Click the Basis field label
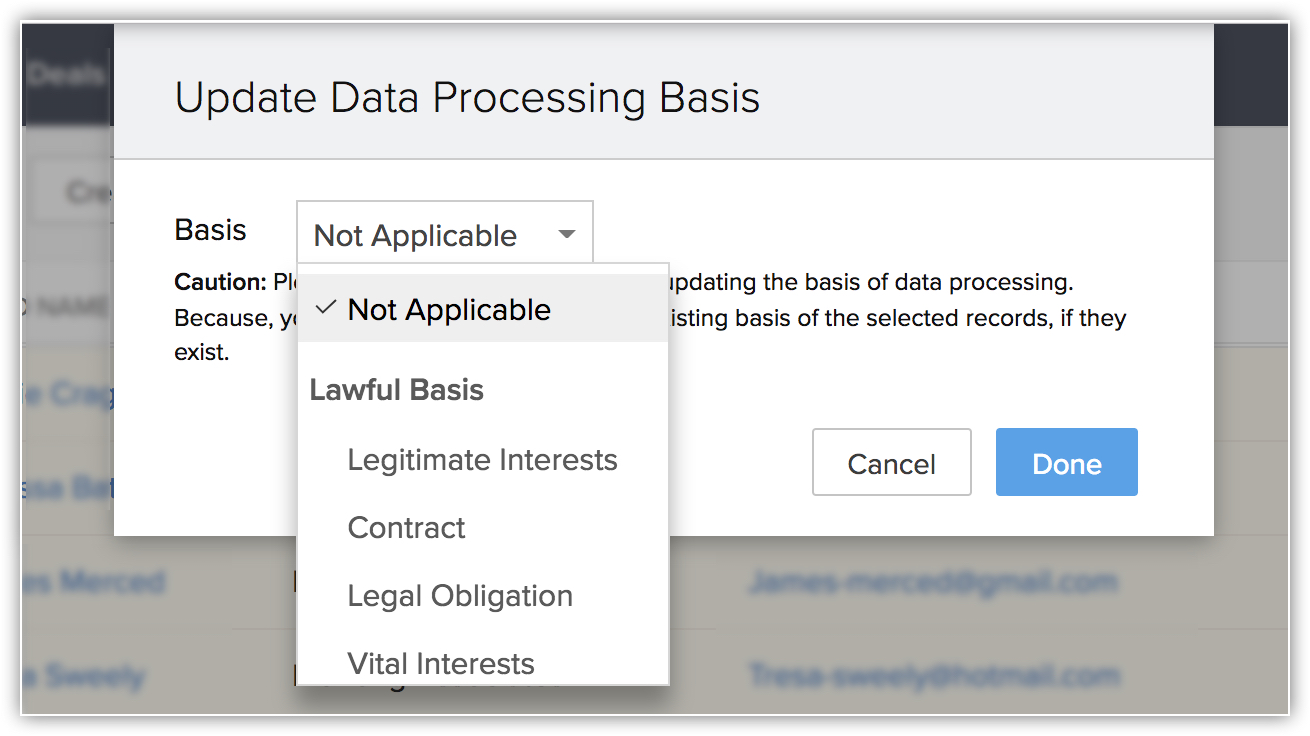Image resolution: width=1310 pixels, height=736 pixels. click(x=210, y=230)
